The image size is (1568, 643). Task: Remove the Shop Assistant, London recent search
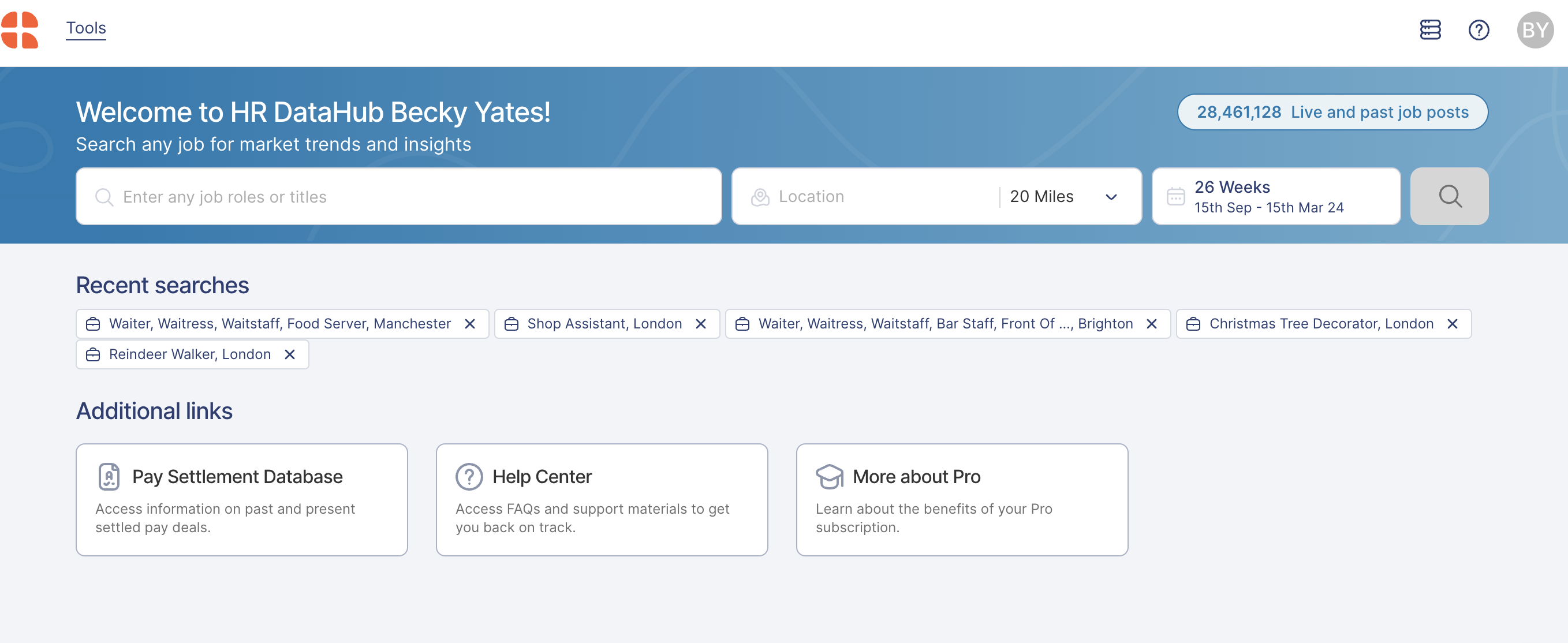pyautogui.click(x=701, y=324)
